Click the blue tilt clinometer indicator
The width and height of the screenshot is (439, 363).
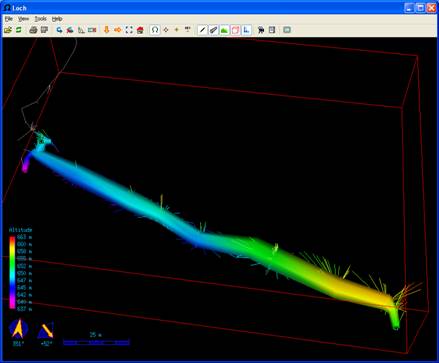(x=46, y=331)
